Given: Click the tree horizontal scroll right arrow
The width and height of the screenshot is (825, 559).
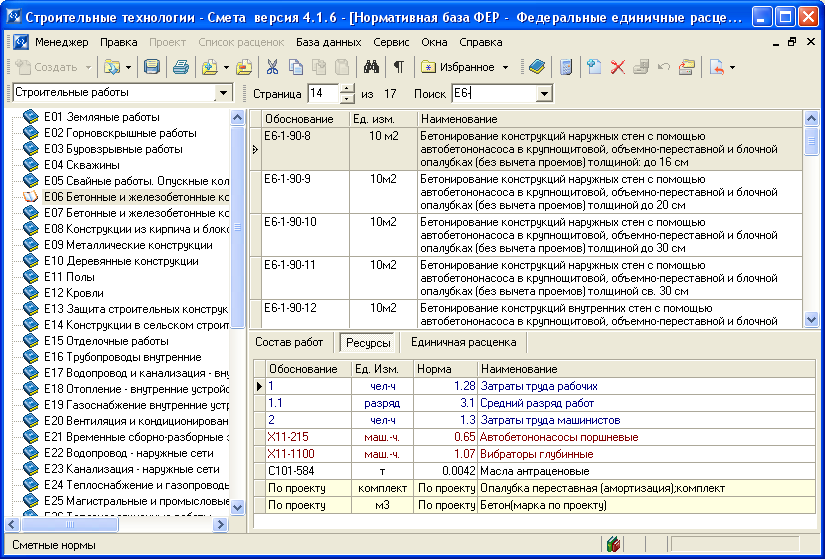Looking at the screenshot, I should coord(221,524).
